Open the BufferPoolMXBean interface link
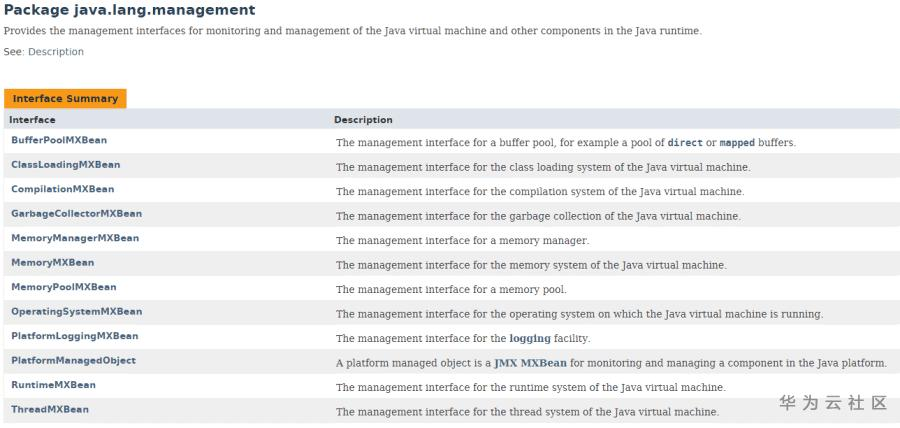 [x=59, y=140]
